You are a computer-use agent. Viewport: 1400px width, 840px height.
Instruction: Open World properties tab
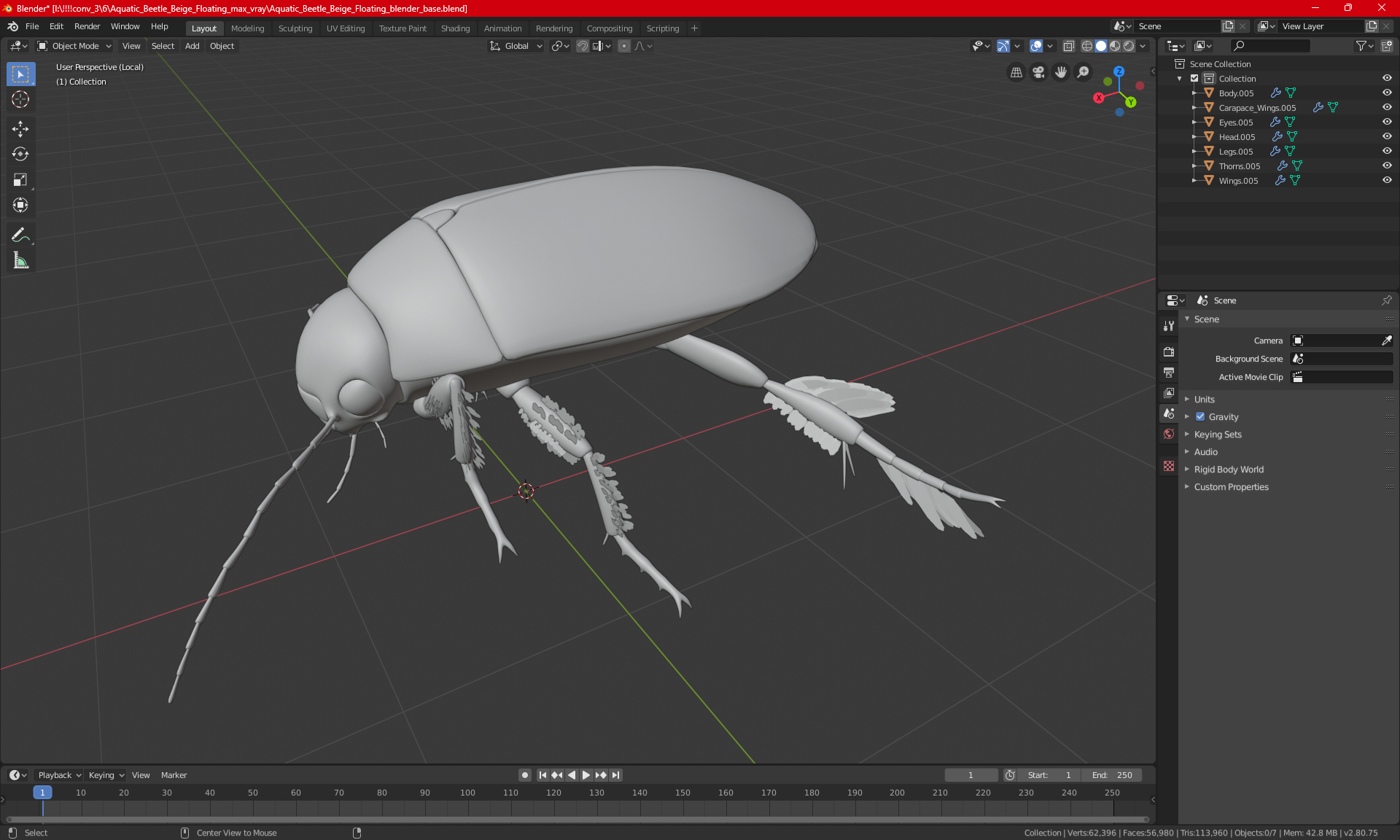coord(1169,434)
